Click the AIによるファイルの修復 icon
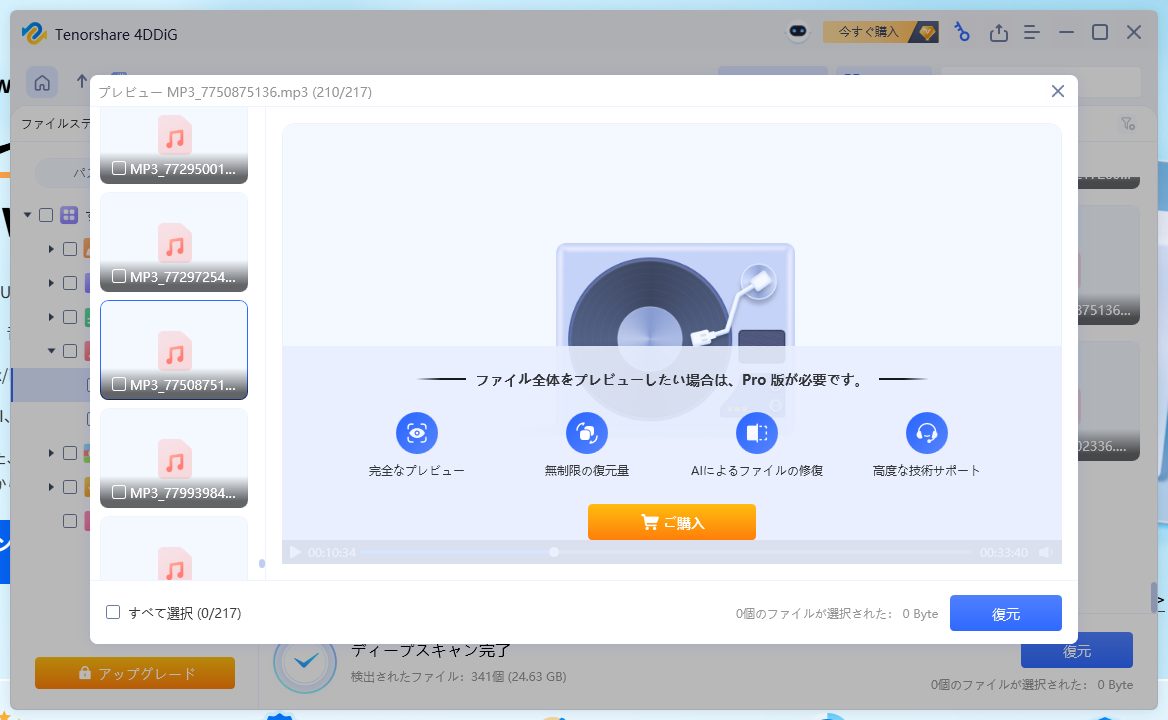 coord(757,433)
